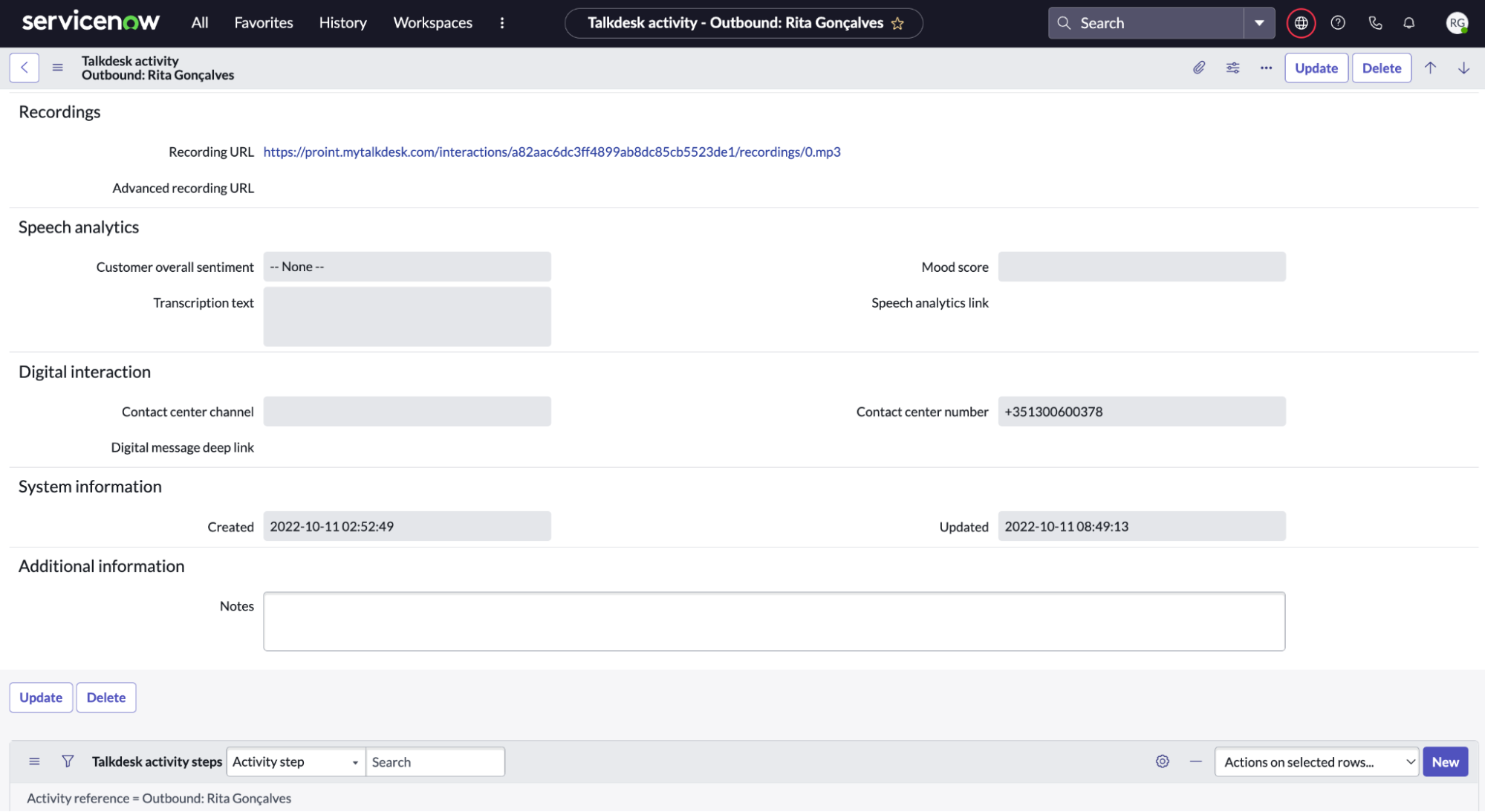Screen dimensions: 1485x812
Task: Star this record as a favorite
Action: click(897, 23)
